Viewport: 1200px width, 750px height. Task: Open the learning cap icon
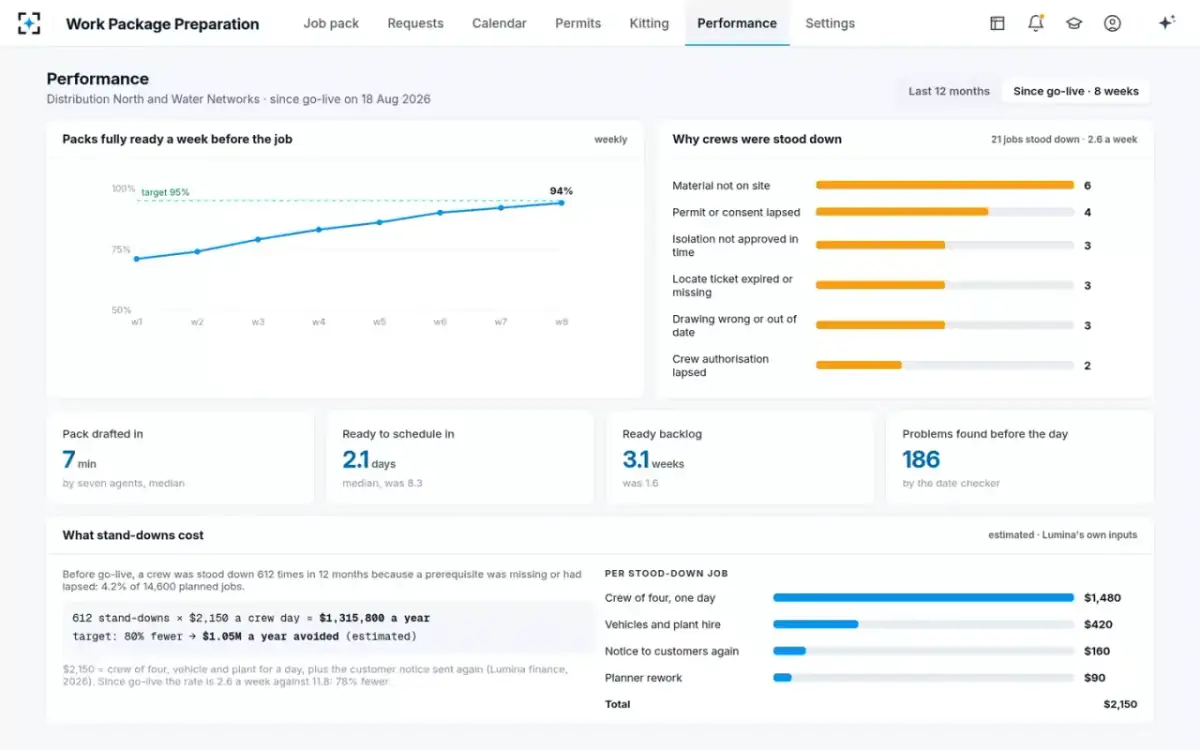point(1074,23)
